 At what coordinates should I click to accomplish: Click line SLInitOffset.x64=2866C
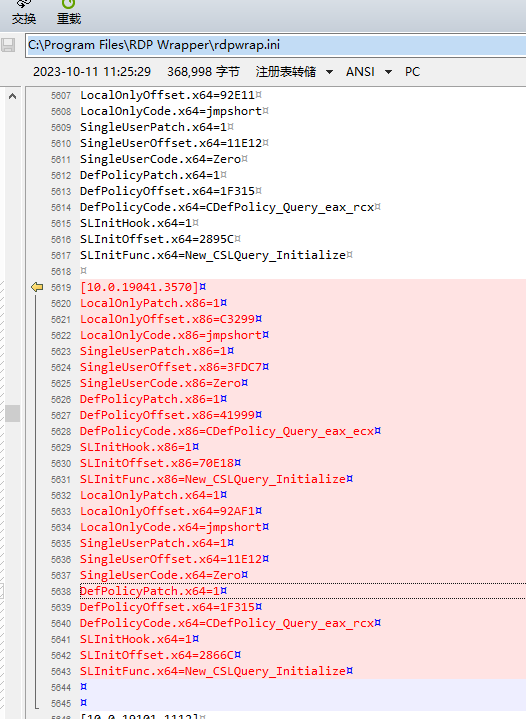pos(157,655)
